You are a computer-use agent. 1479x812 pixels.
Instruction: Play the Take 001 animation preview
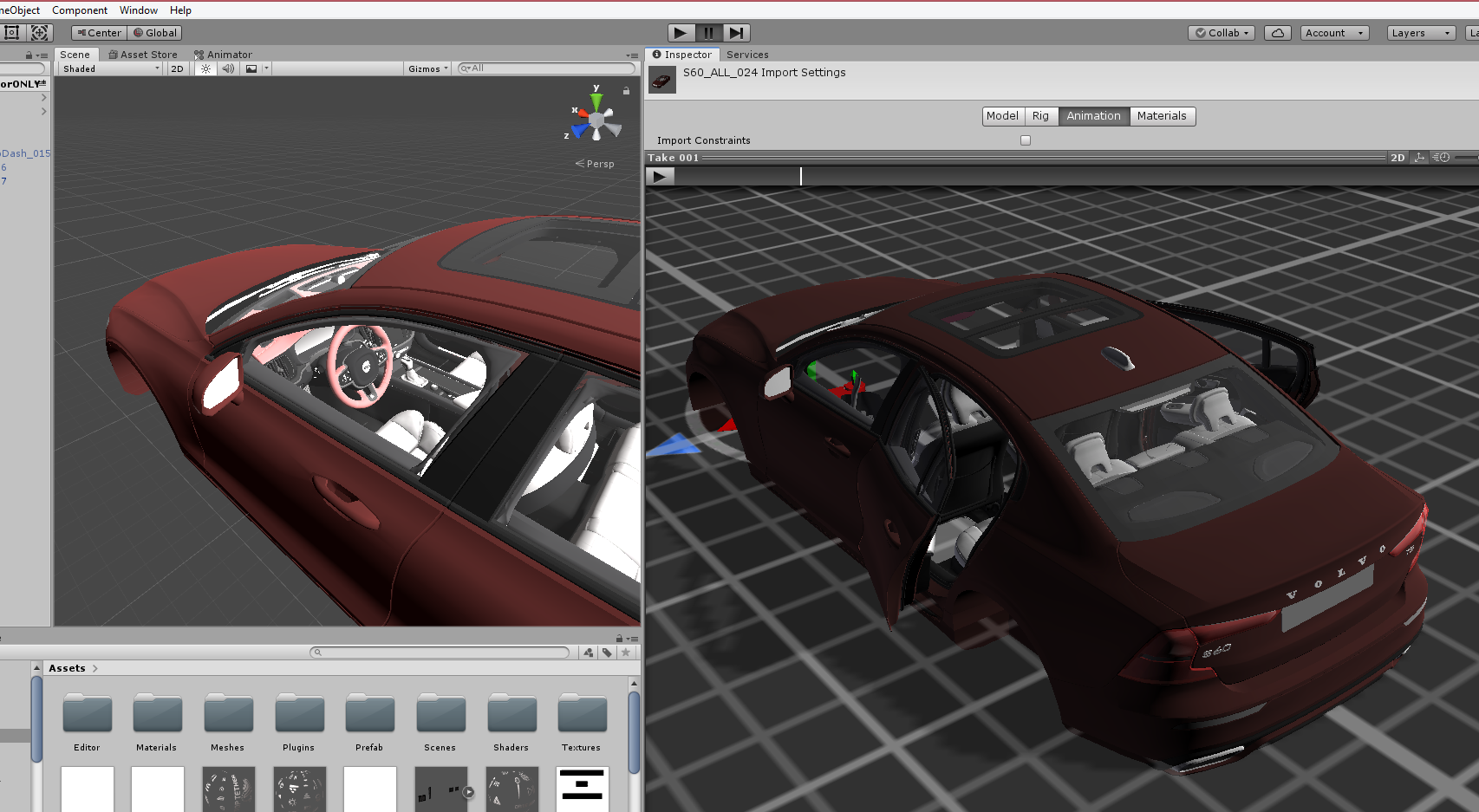coord(660,177)
